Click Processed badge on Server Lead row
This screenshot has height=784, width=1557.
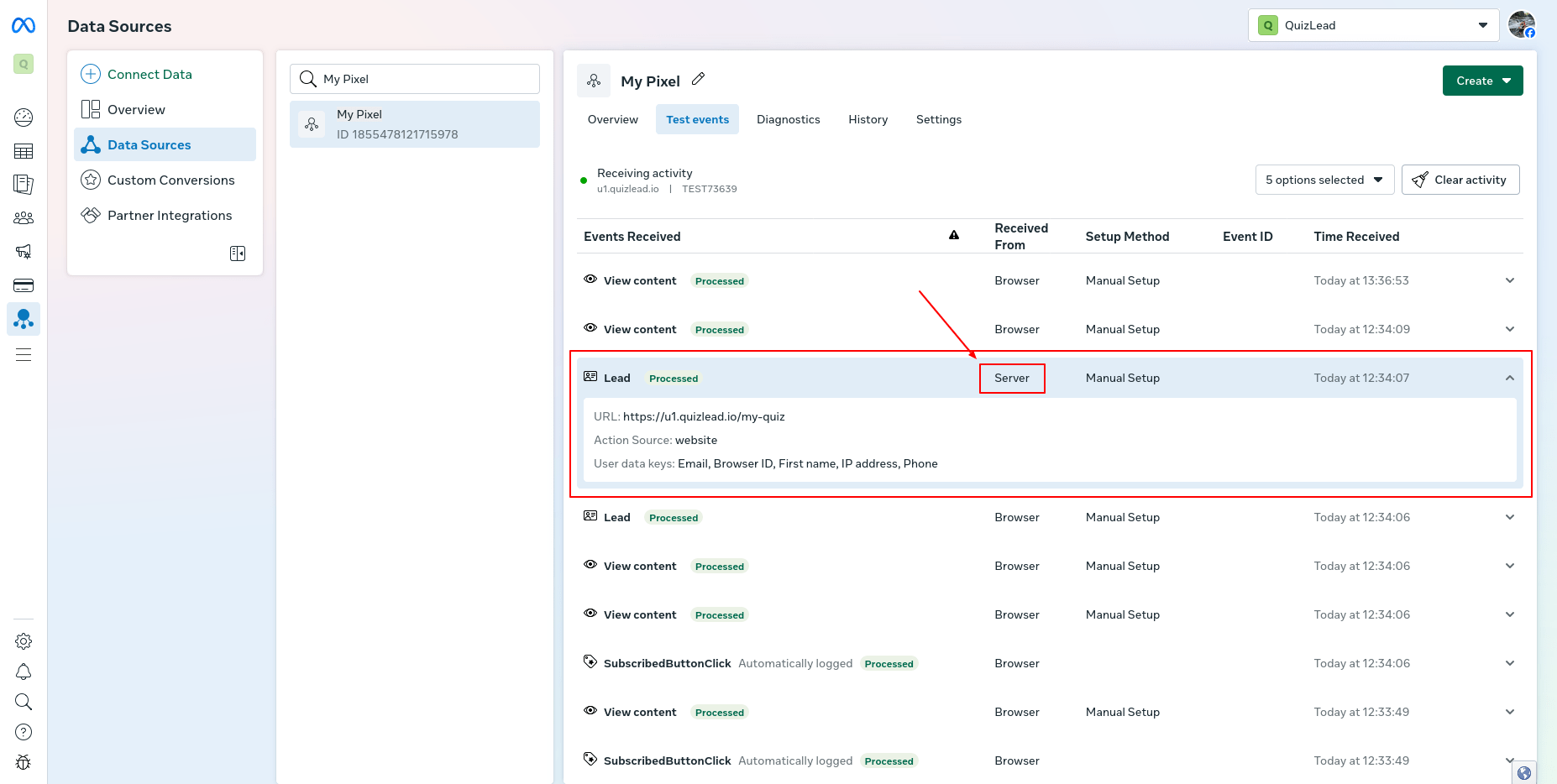click(674, 379)
